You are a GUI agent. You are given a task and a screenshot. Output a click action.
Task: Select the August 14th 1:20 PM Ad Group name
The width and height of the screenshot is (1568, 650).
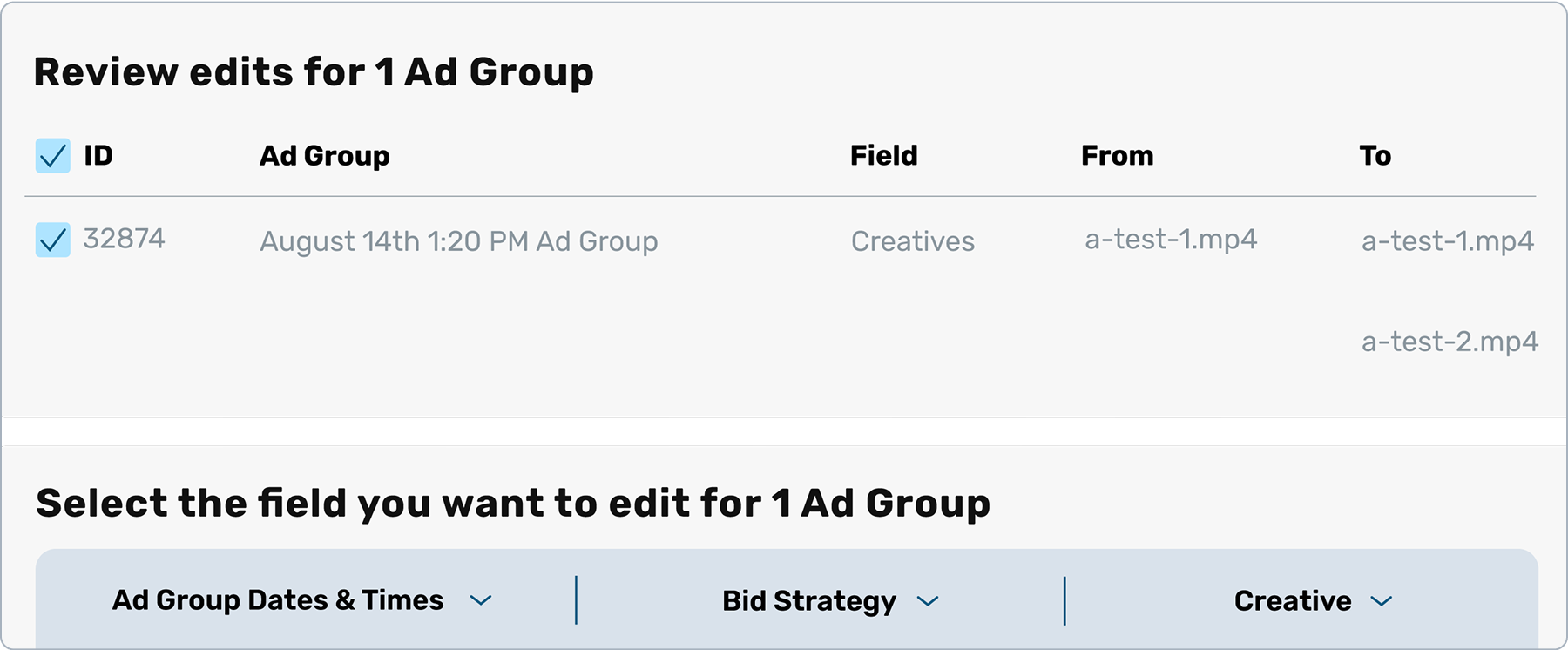pyautogui.click(x=458, y=241)
